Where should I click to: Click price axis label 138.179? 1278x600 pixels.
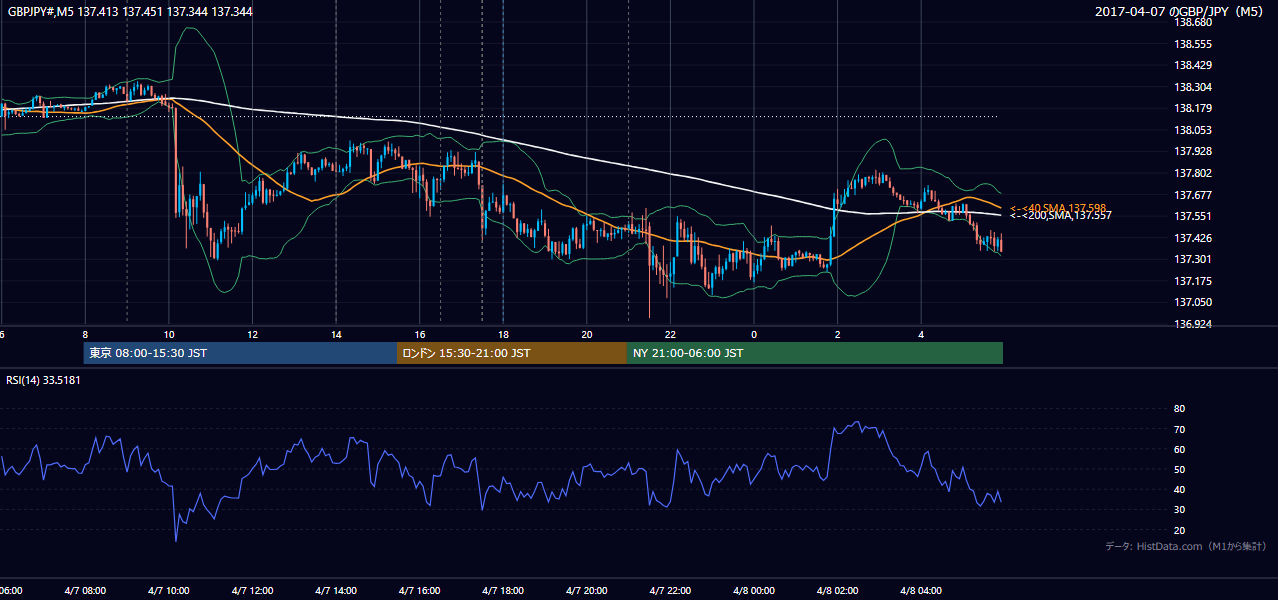click(1193, 109)
